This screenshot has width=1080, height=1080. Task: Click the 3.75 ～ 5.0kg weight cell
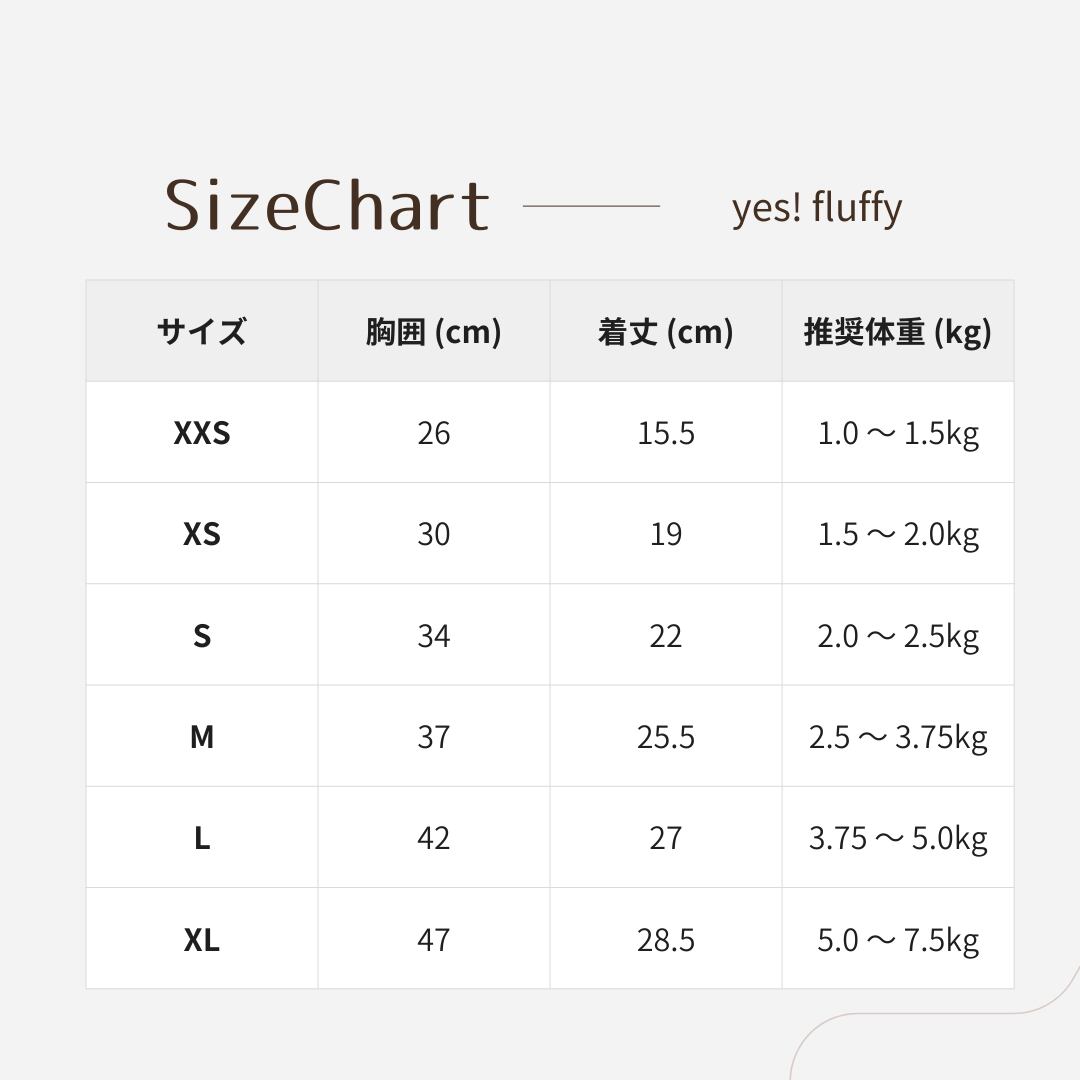tap(897, 838)
